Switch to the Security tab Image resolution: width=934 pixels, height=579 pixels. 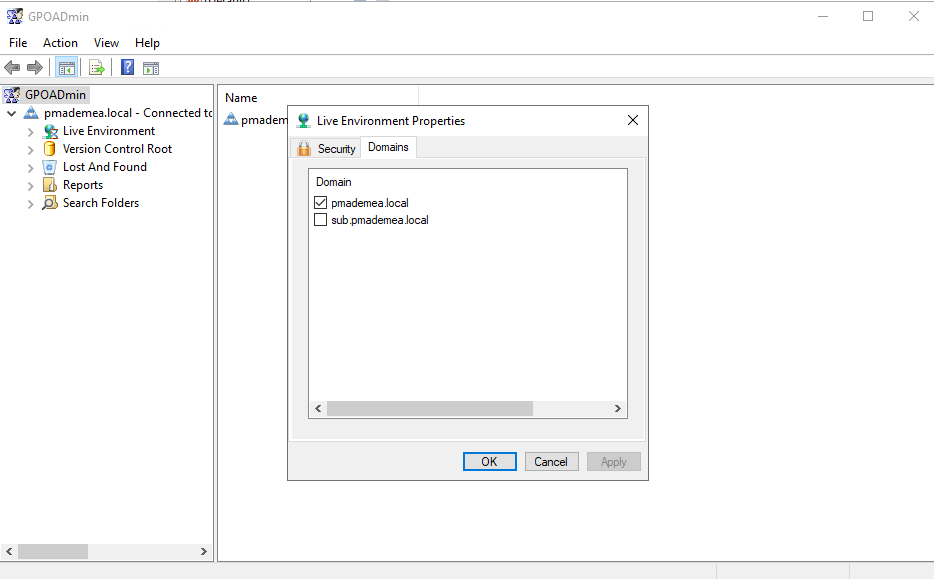(326, 148)
